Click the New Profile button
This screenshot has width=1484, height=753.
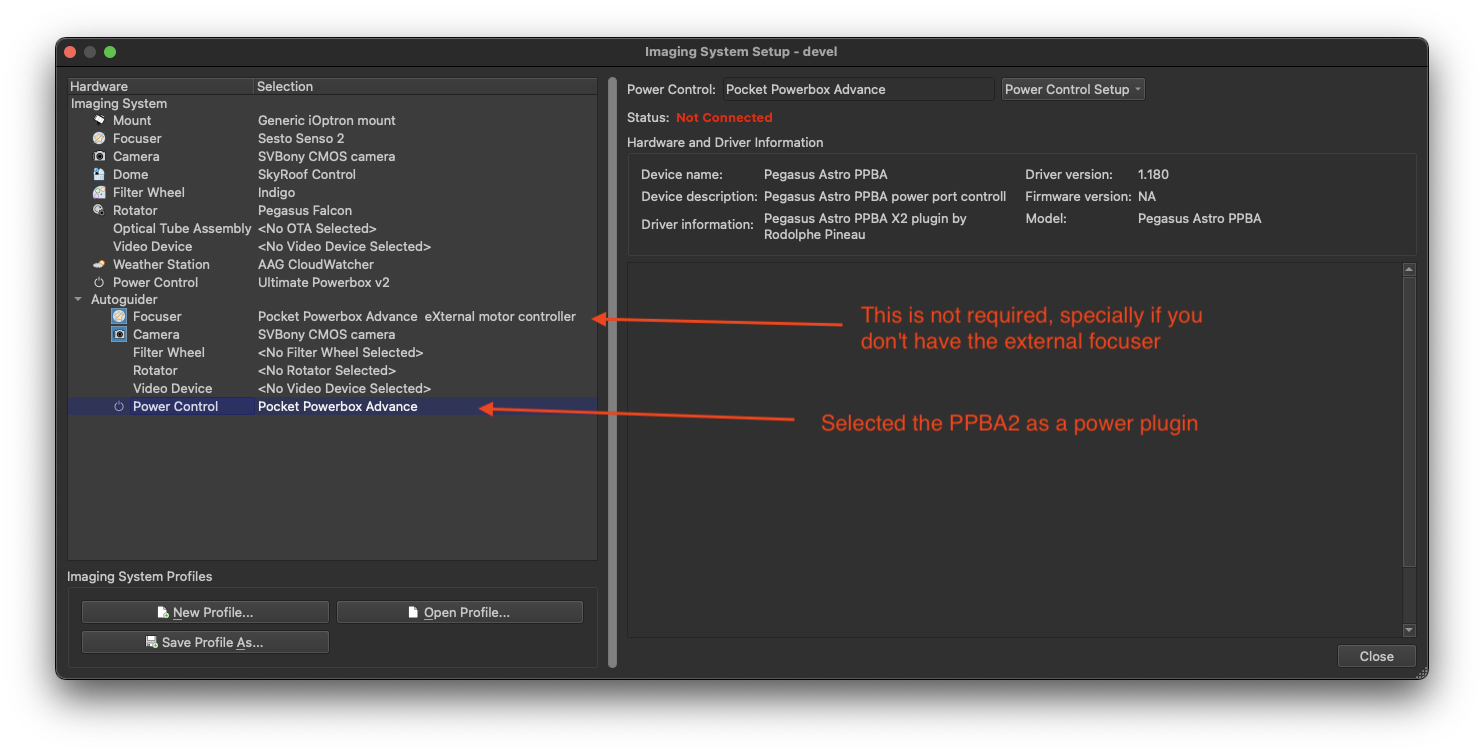(x=205, y=612)
